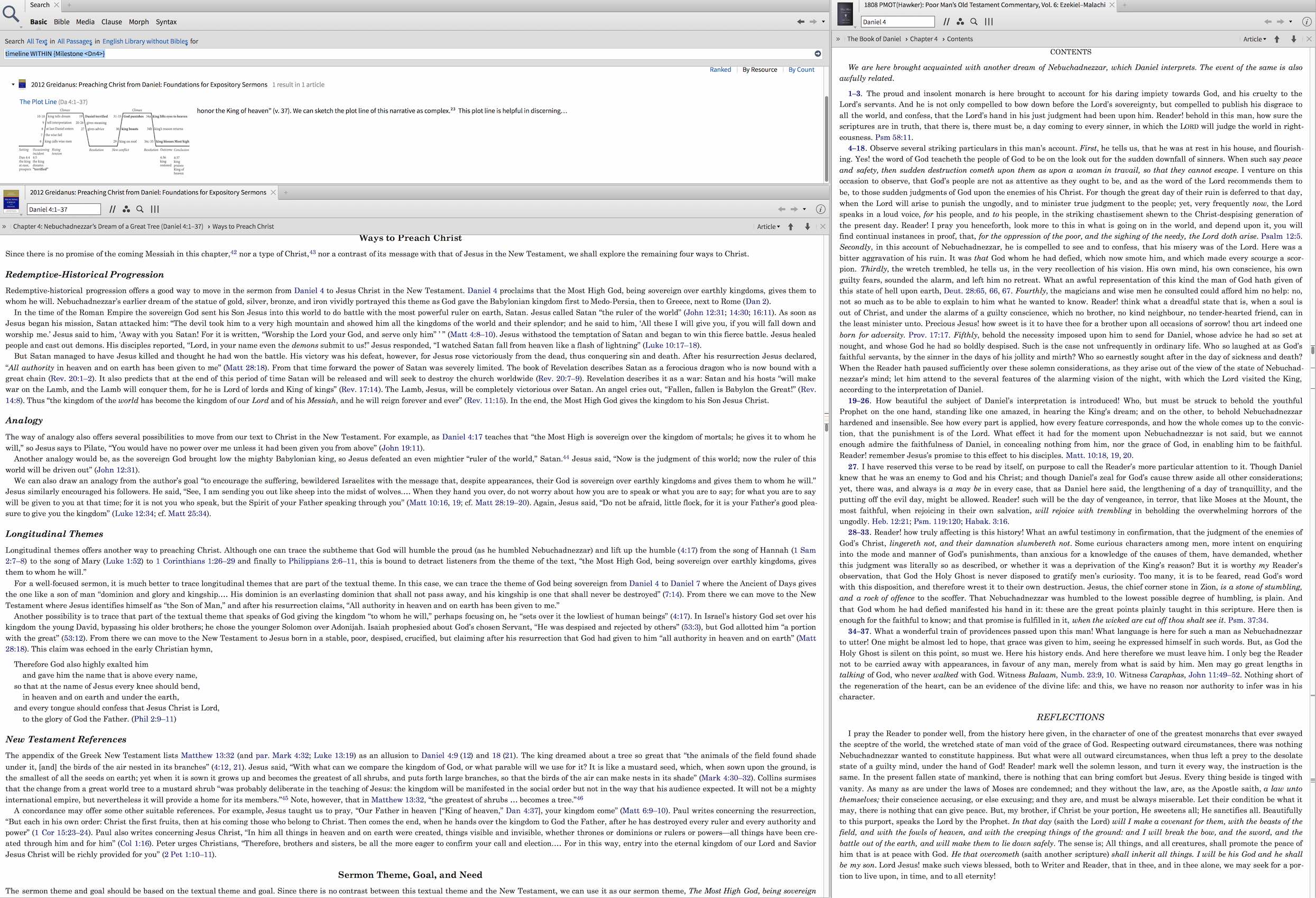Screen dimensions: 1316x898
Task: Open English Library without Bibles dropdown
Action: tap(145, 41)
